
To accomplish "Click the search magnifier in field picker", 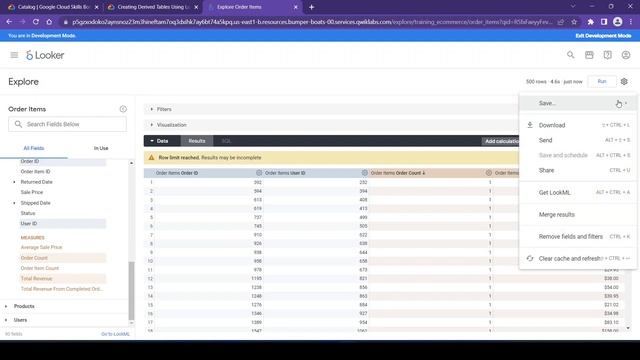I will click(x=18, y=124).
